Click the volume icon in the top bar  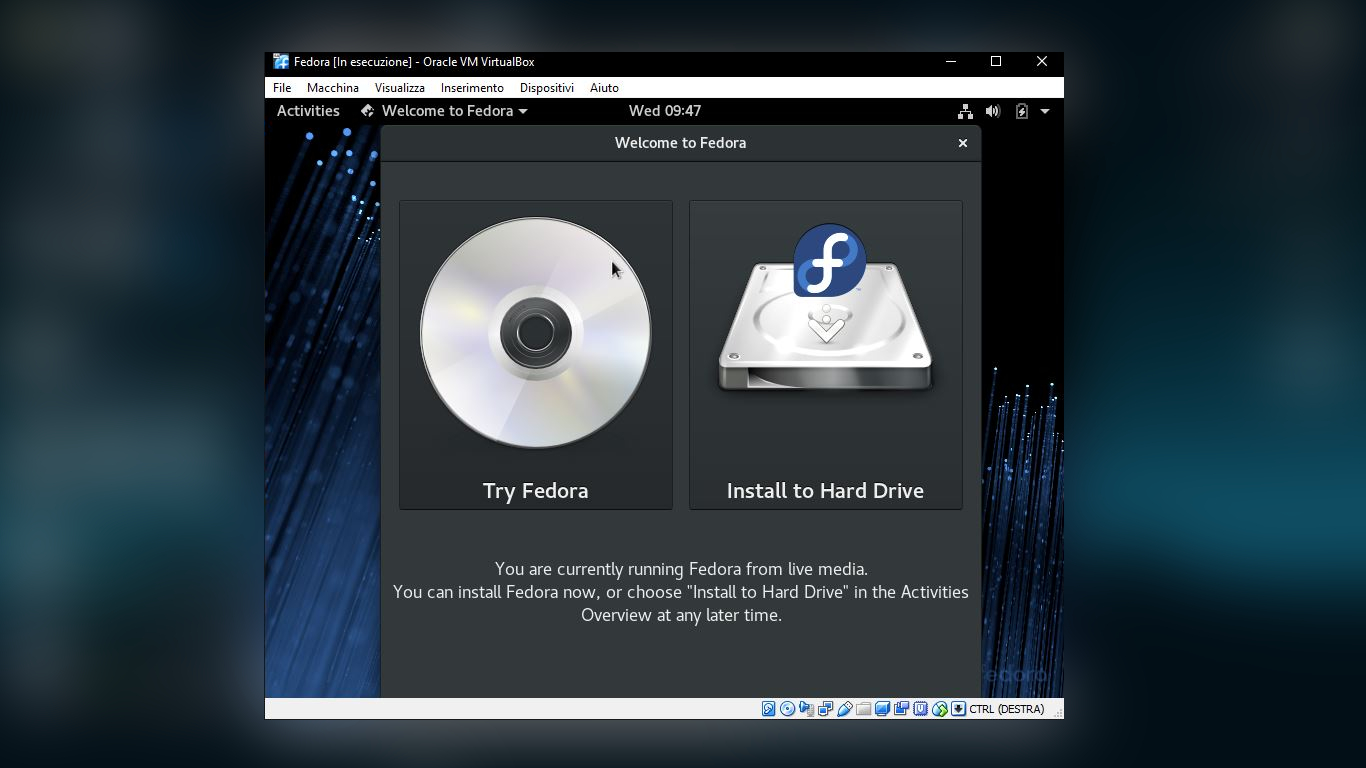click(992, 111)
